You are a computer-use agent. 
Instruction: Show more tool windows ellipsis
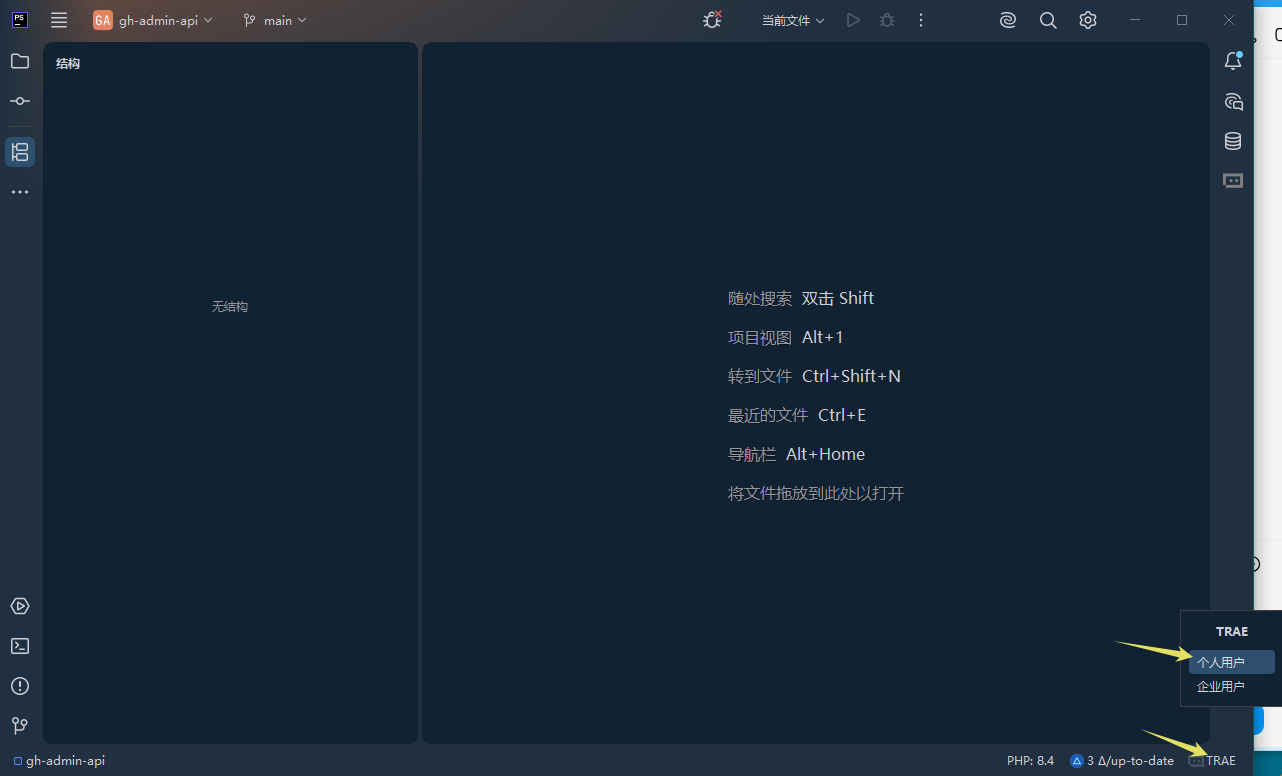coord(20,192)
